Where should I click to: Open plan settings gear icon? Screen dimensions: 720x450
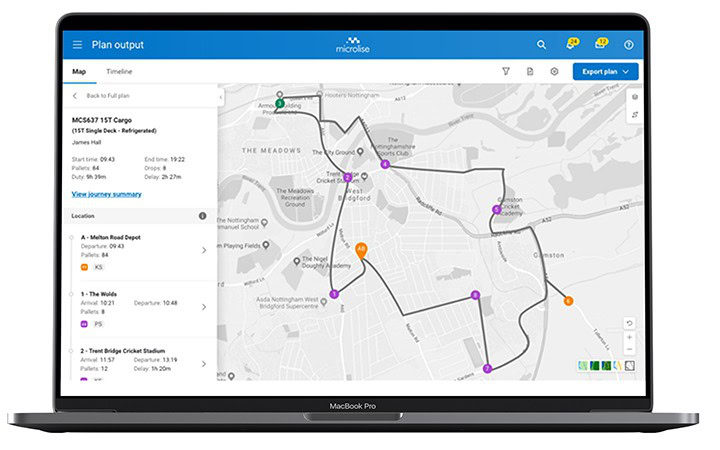tap(554, 72)
